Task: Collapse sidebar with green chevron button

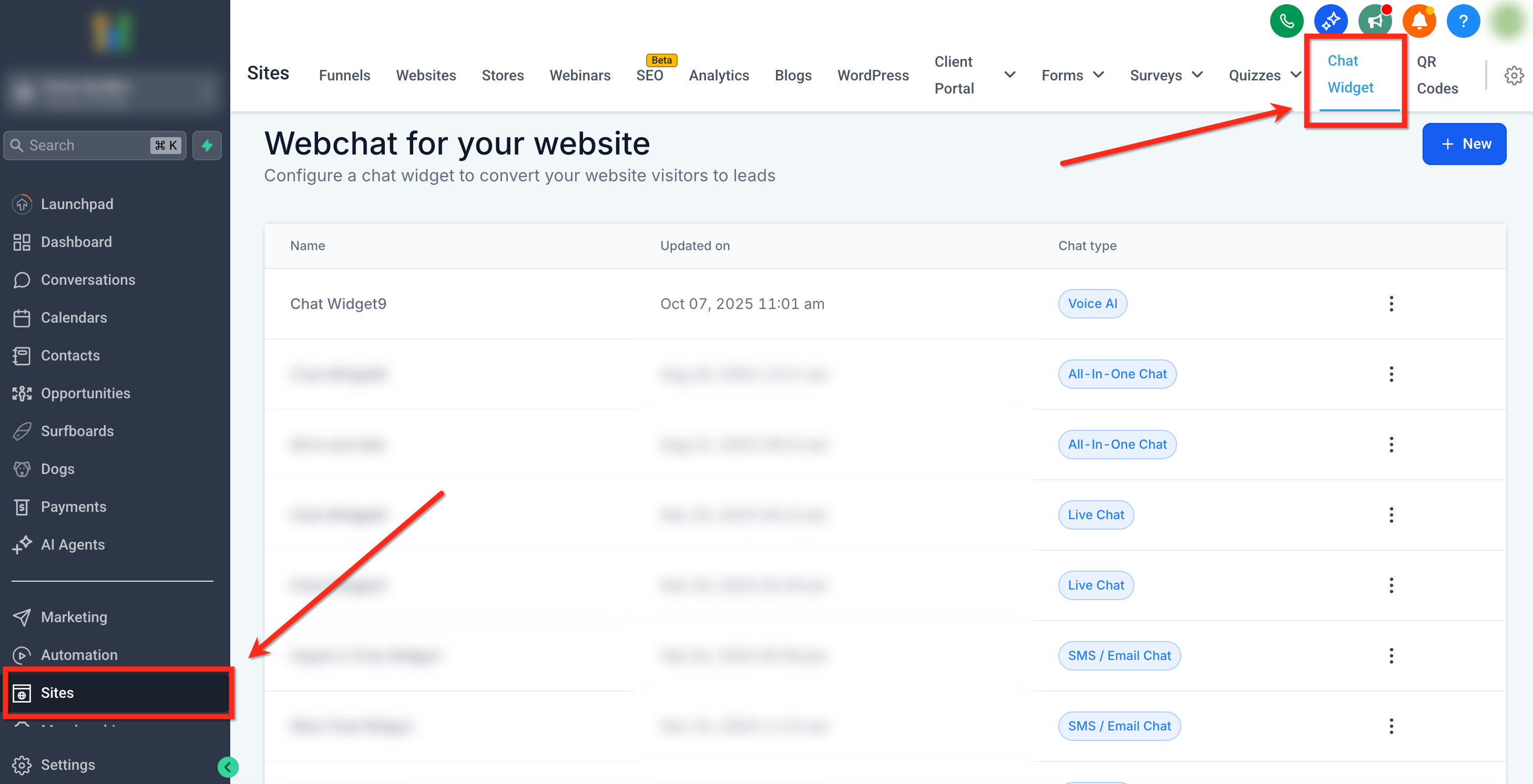Action: click(228, 767)
